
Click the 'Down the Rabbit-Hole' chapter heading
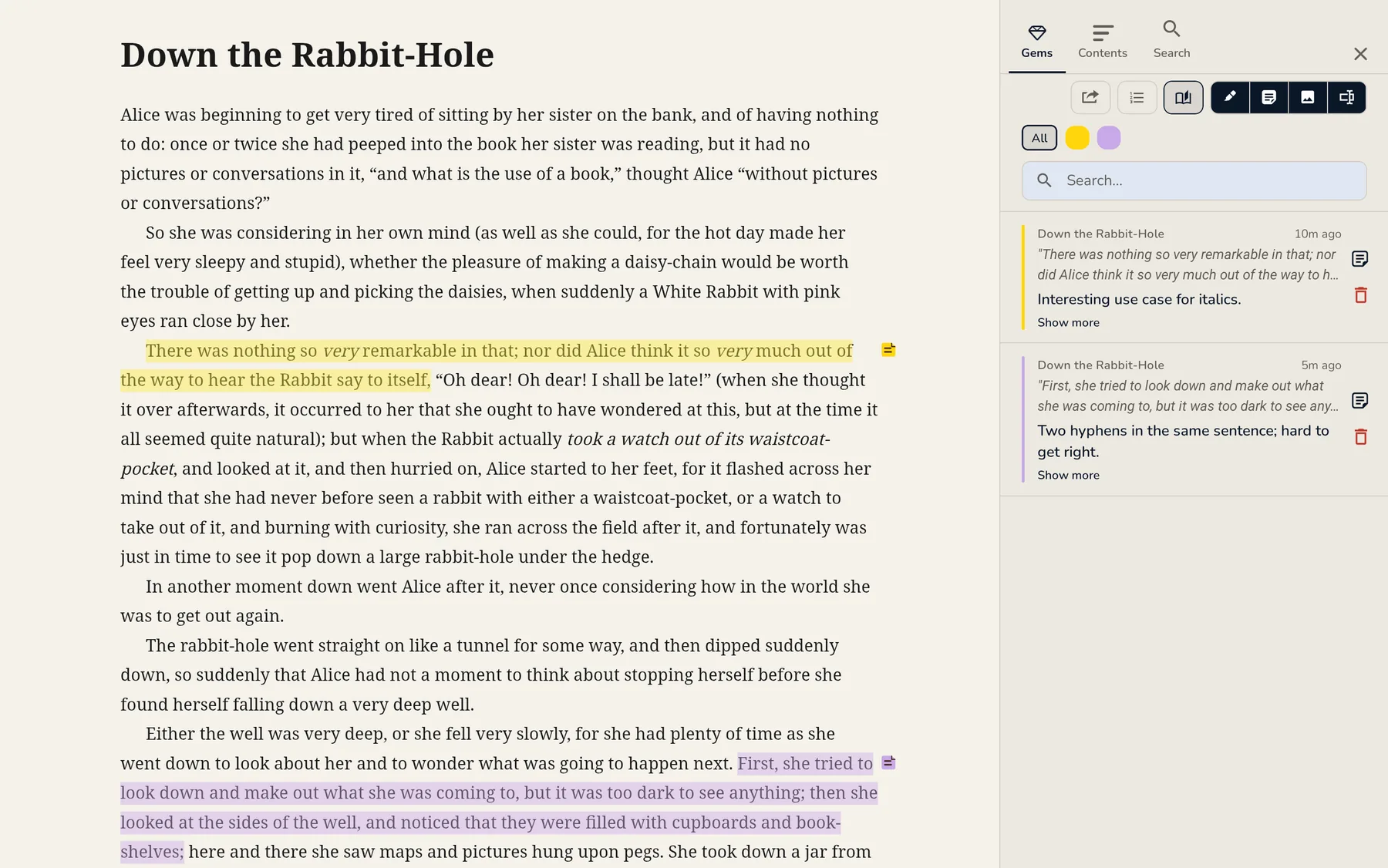(x=307, y=55)
